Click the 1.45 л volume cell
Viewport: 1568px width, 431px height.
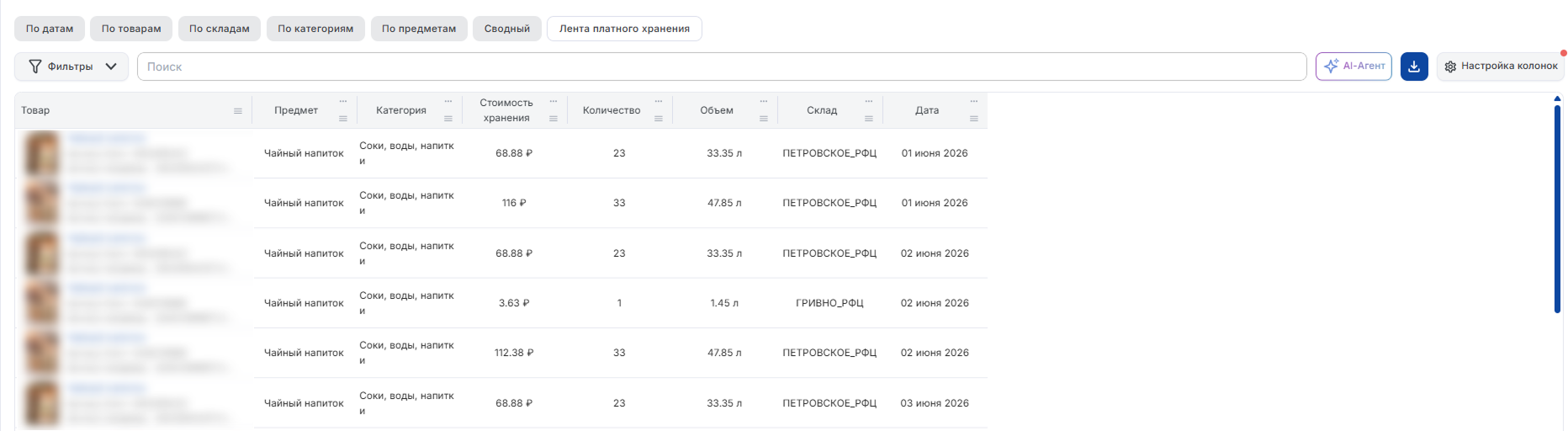(x=724, y=304)
